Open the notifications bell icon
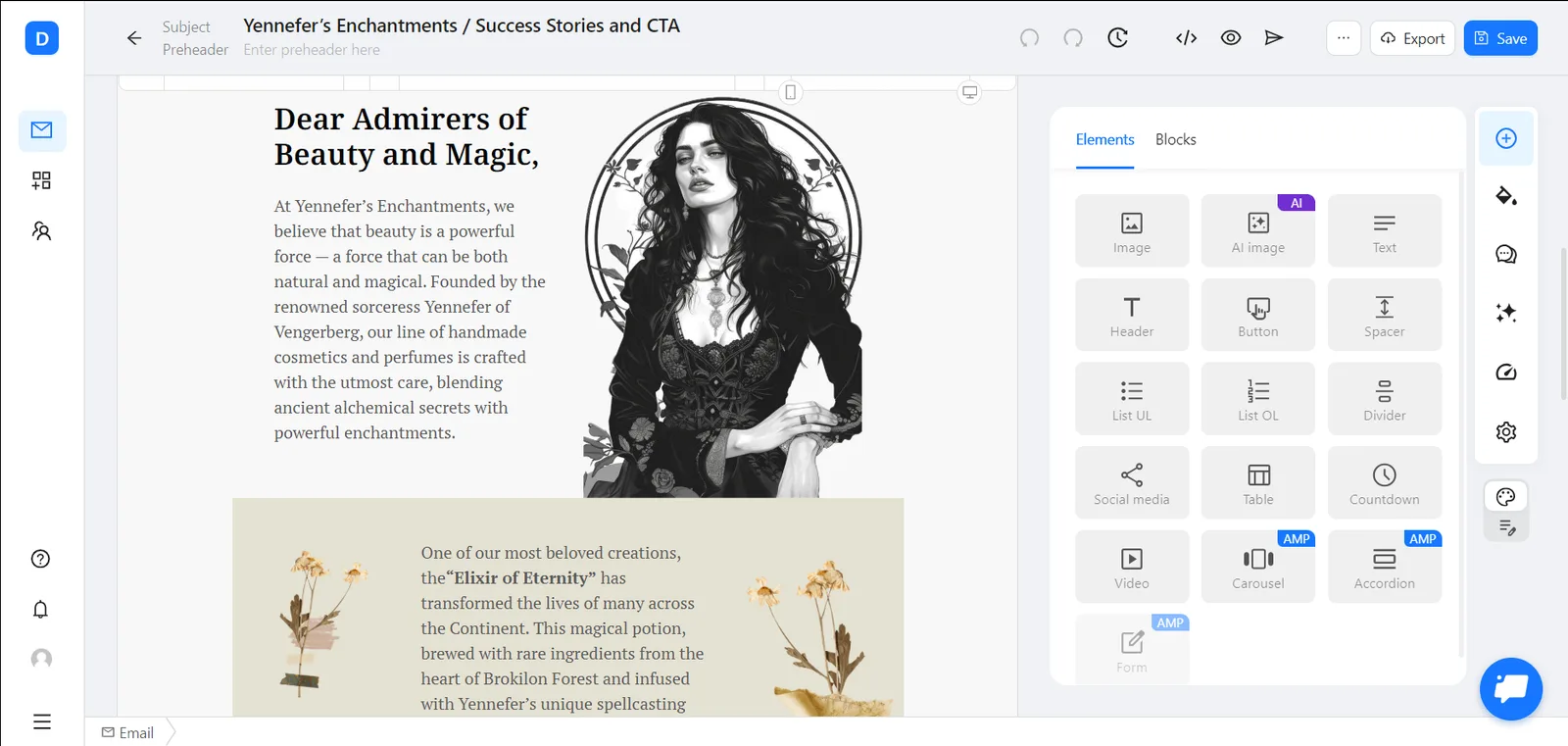1568x746 pixels. pos(40,609)
